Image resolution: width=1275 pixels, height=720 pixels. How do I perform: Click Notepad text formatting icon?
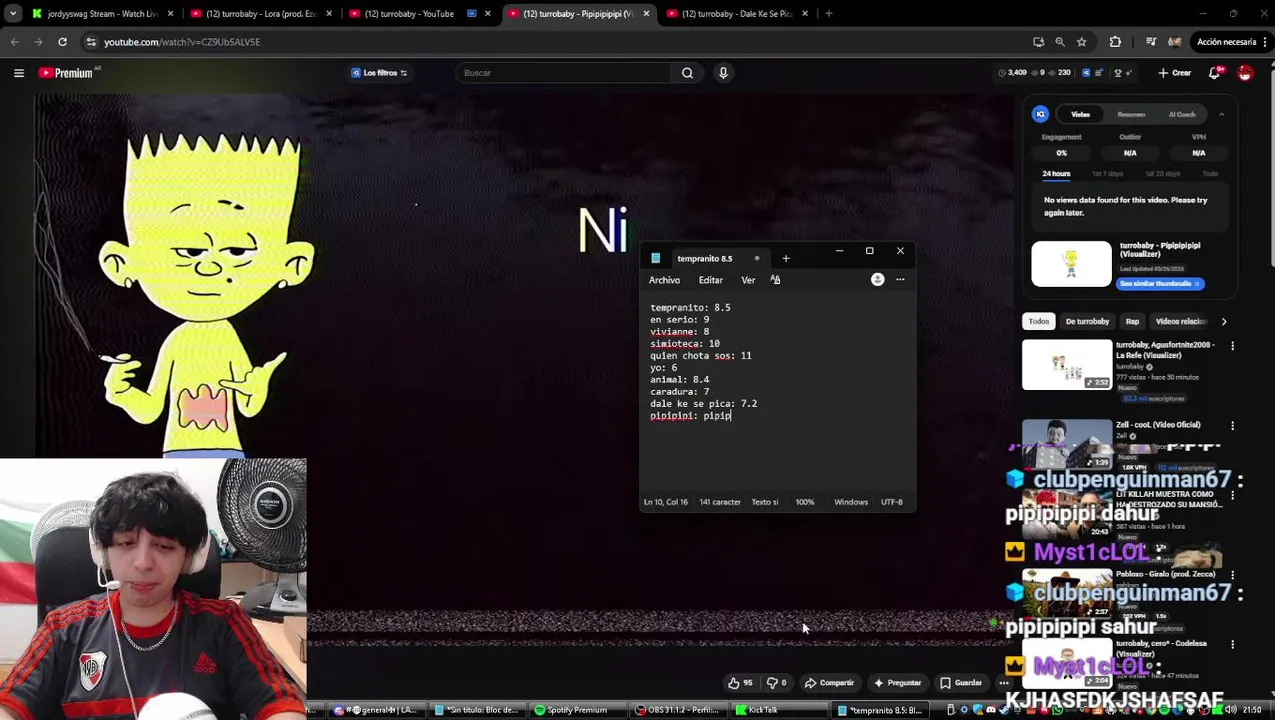(775, 280)
